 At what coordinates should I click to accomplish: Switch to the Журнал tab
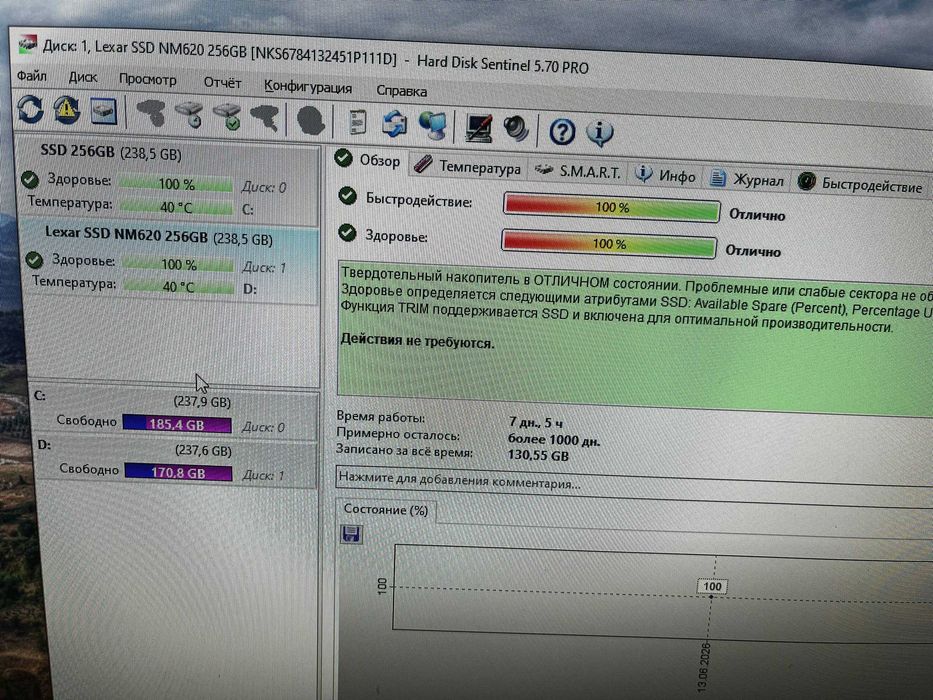[x=747, y=179]
